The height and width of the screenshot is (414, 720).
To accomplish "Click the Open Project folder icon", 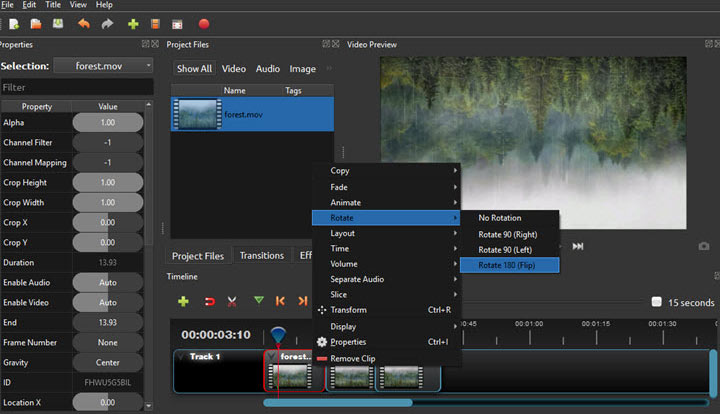I will (x=36, y=23).
